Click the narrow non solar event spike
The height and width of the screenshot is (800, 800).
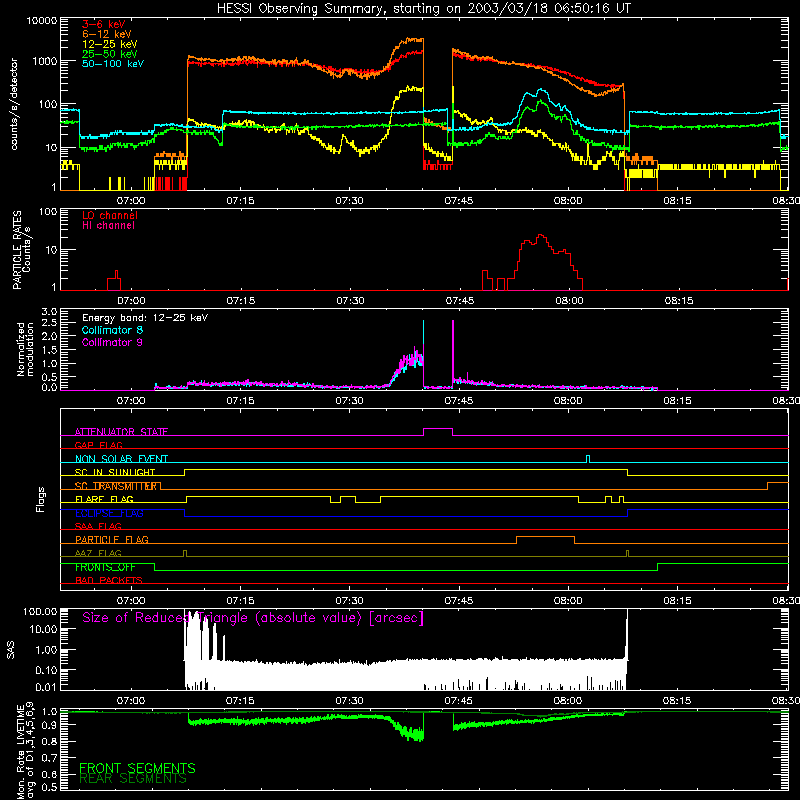[588, 459]
